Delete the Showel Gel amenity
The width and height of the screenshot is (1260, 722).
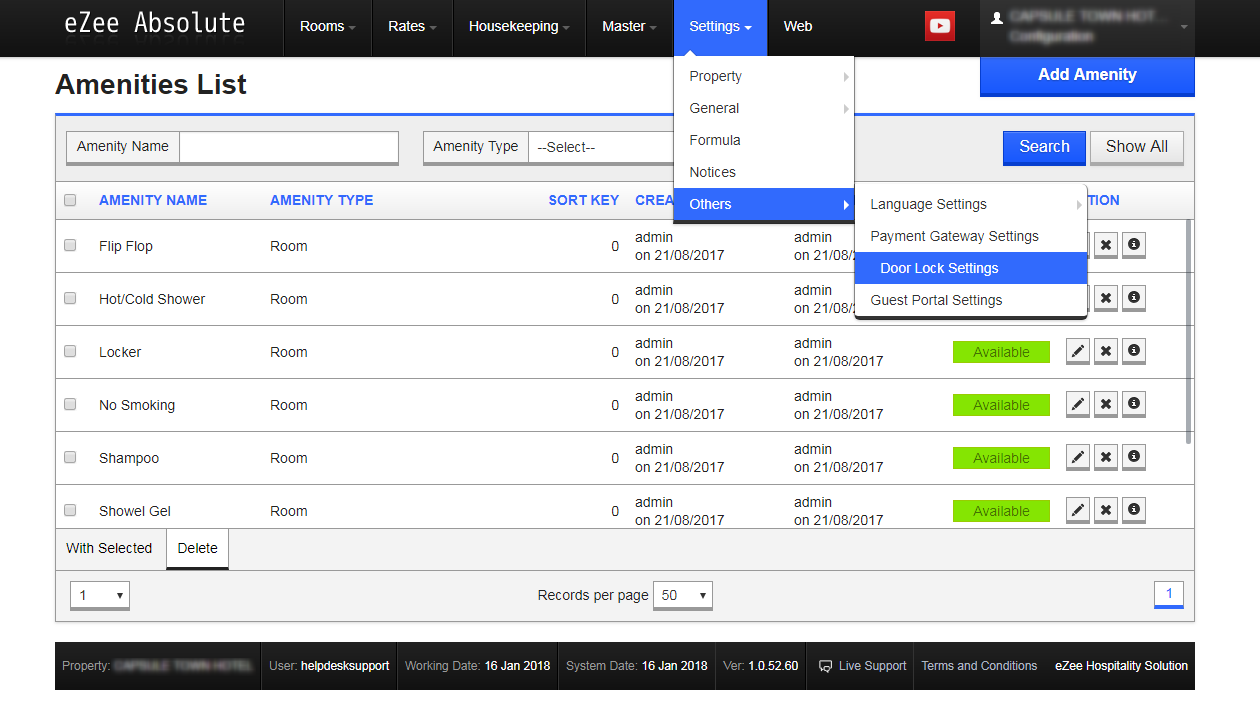pos(1106,511)
